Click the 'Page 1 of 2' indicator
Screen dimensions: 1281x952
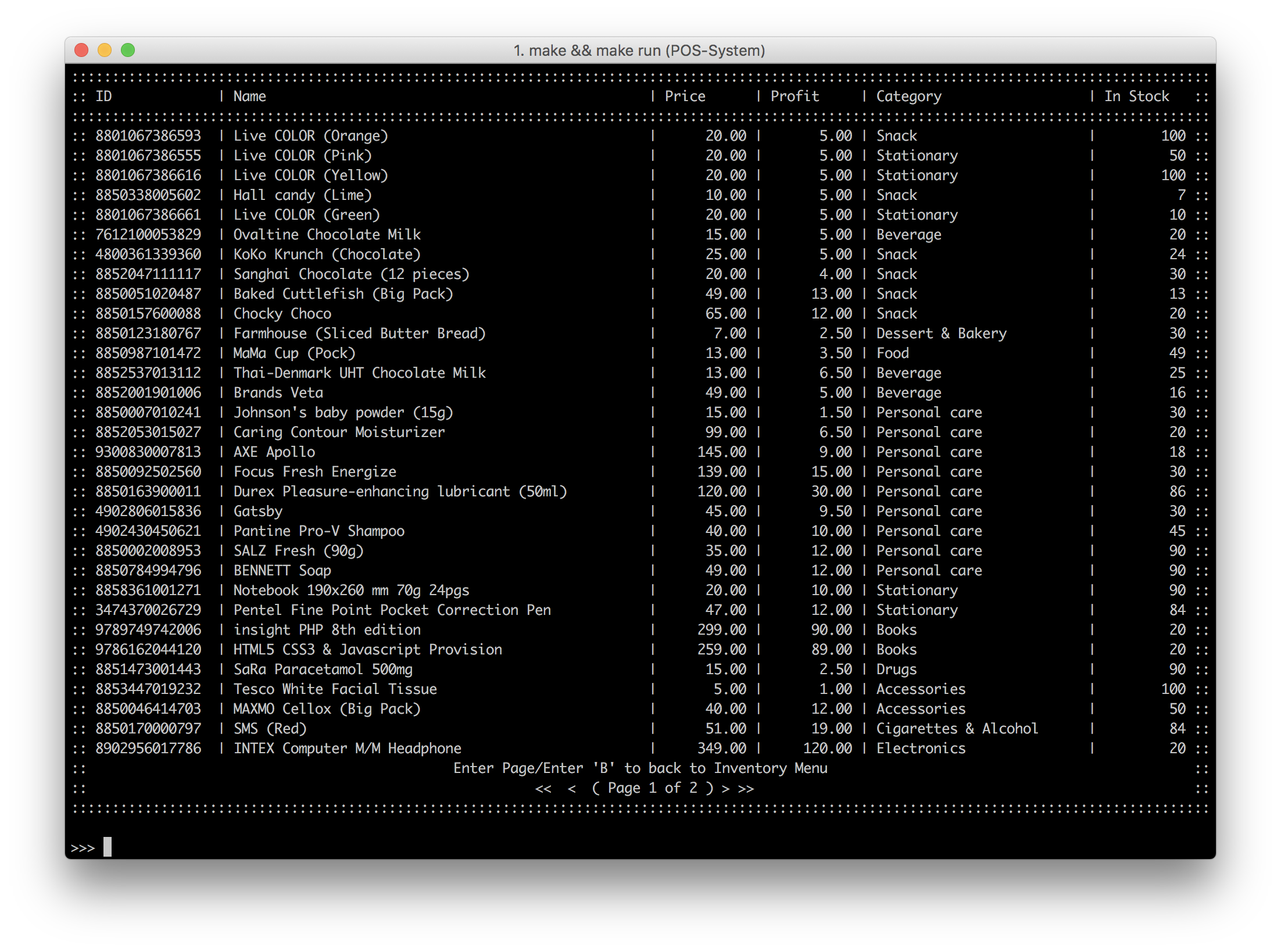(653, 788)
